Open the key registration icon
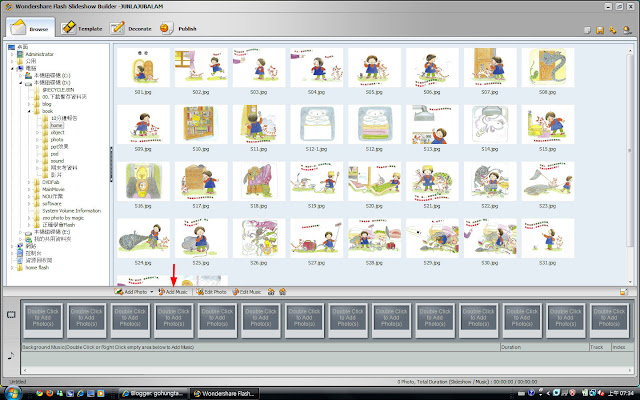Viewport: 640px width, 400px height. click(x=613, y=30)
